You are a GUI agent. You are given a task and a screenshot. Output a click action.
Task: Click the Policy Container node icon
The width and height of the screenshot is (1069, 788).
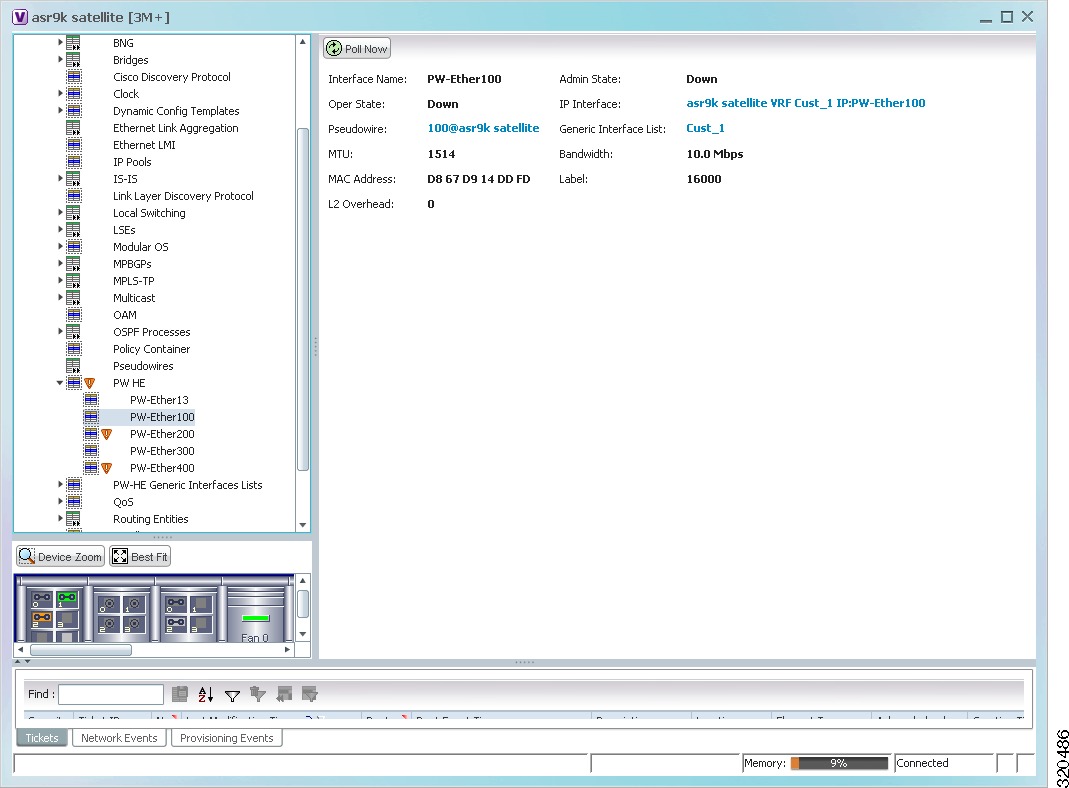74,349
